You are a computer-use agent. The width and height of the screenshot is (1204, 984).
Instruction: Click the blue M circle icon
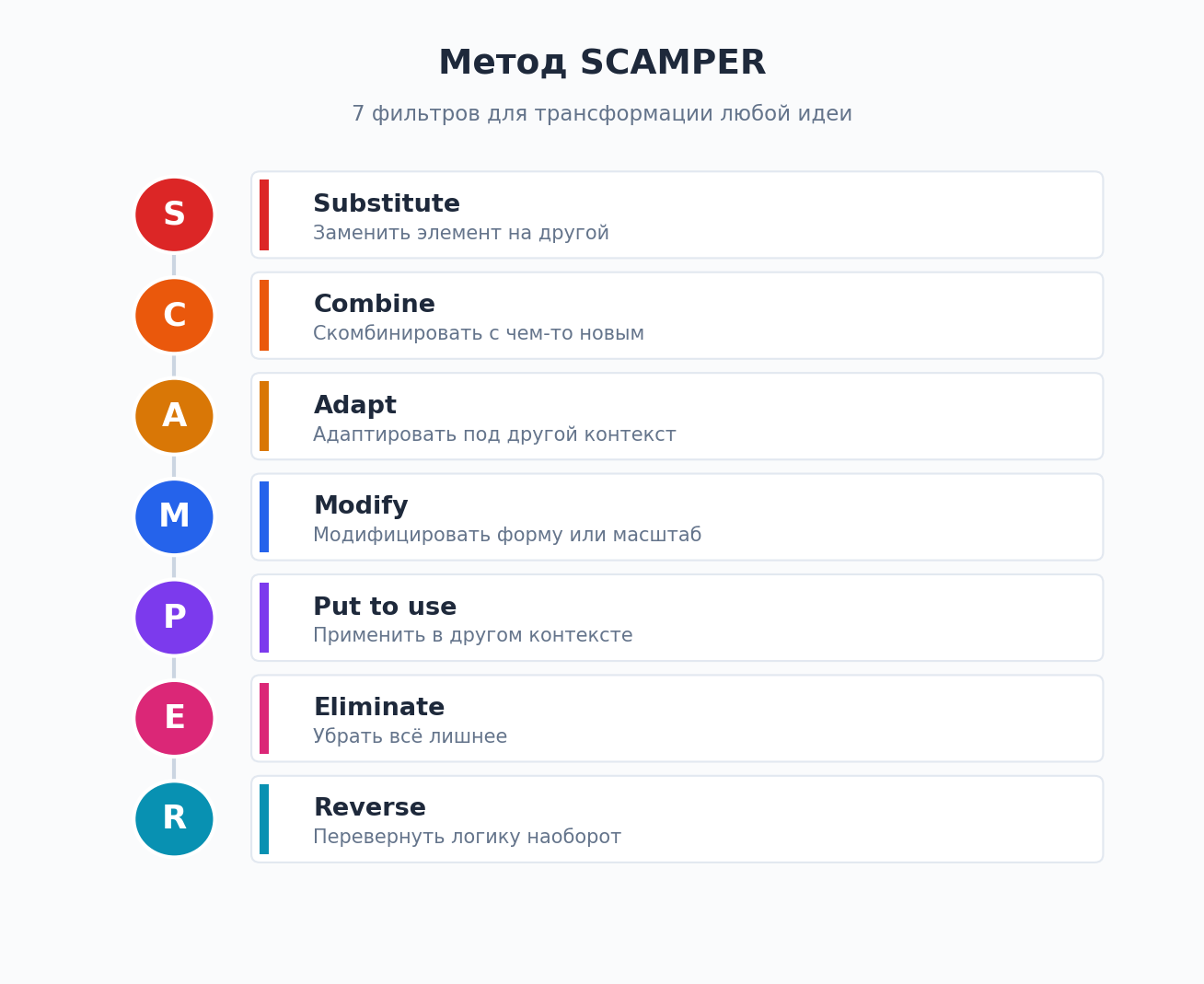pos(174,517)
